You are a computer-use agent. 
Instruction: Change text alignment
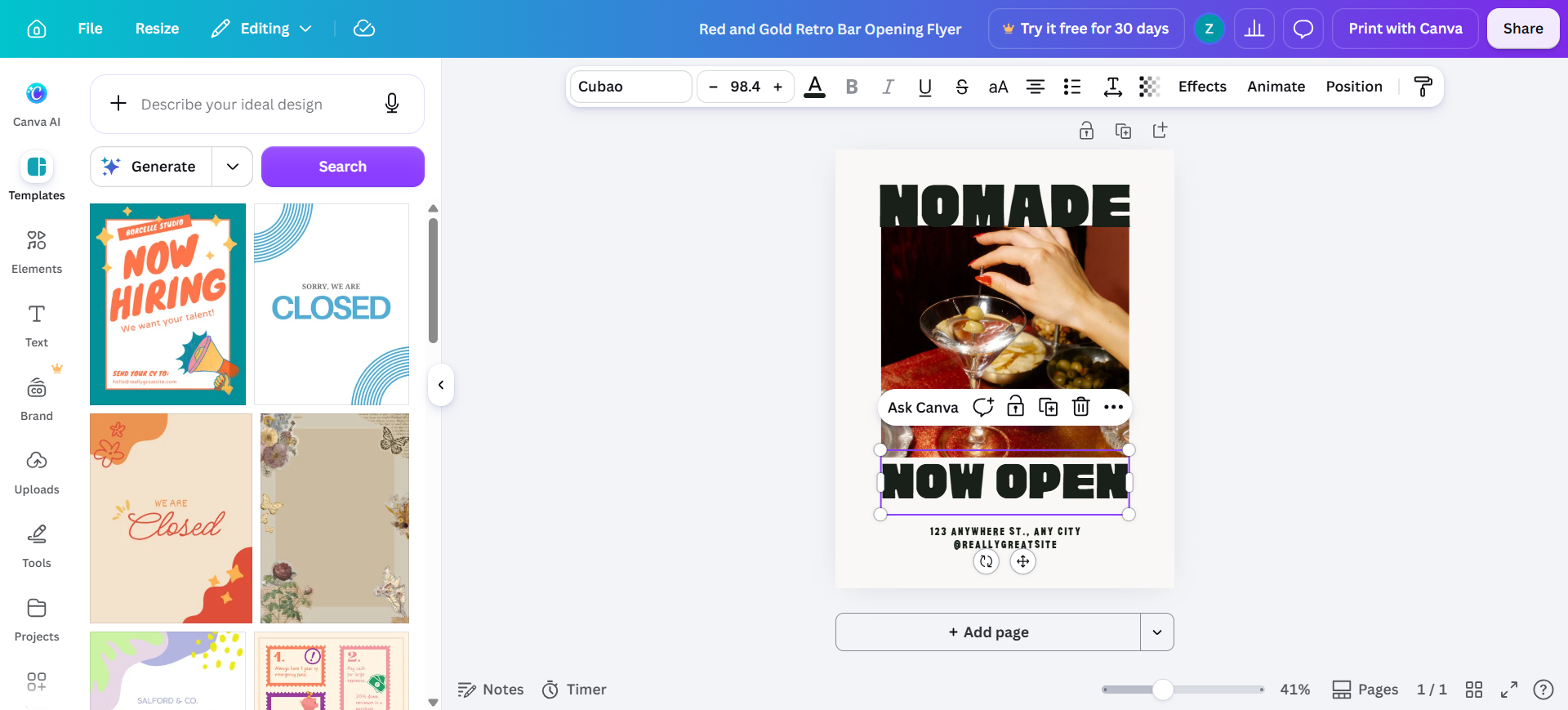[1036, 87]
